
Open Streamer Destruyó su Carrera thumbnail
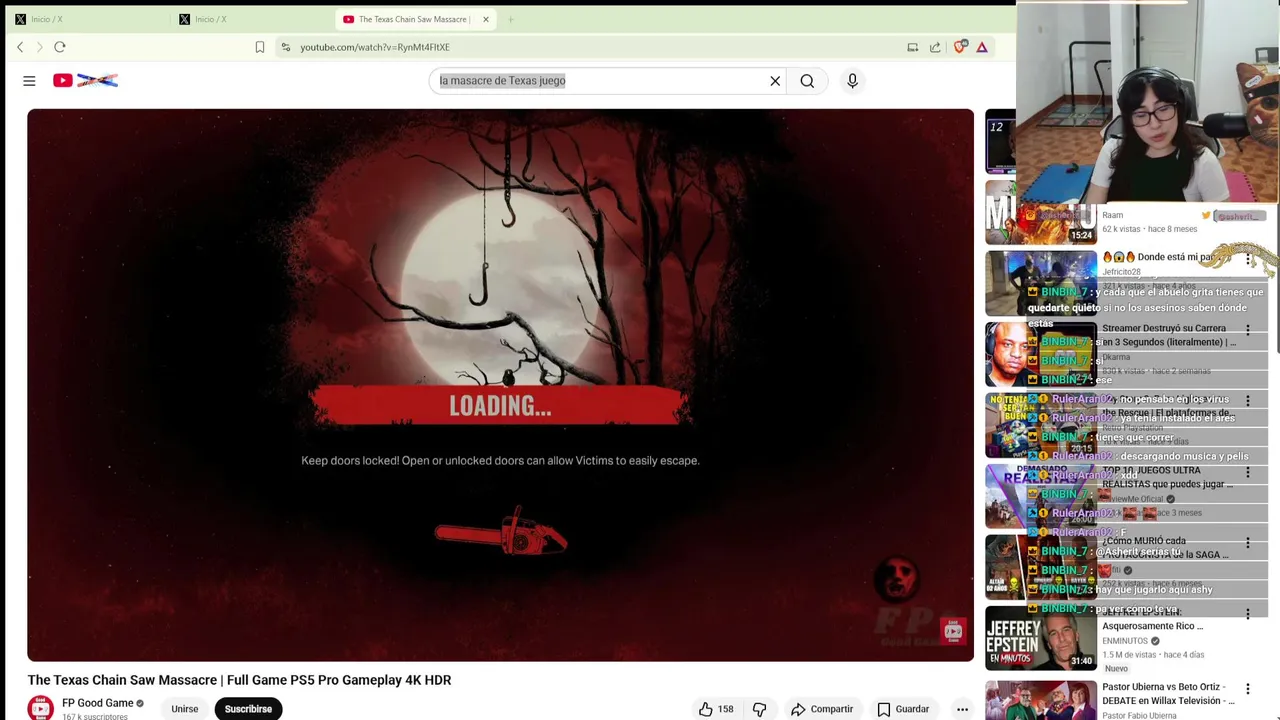(1040, 354)
